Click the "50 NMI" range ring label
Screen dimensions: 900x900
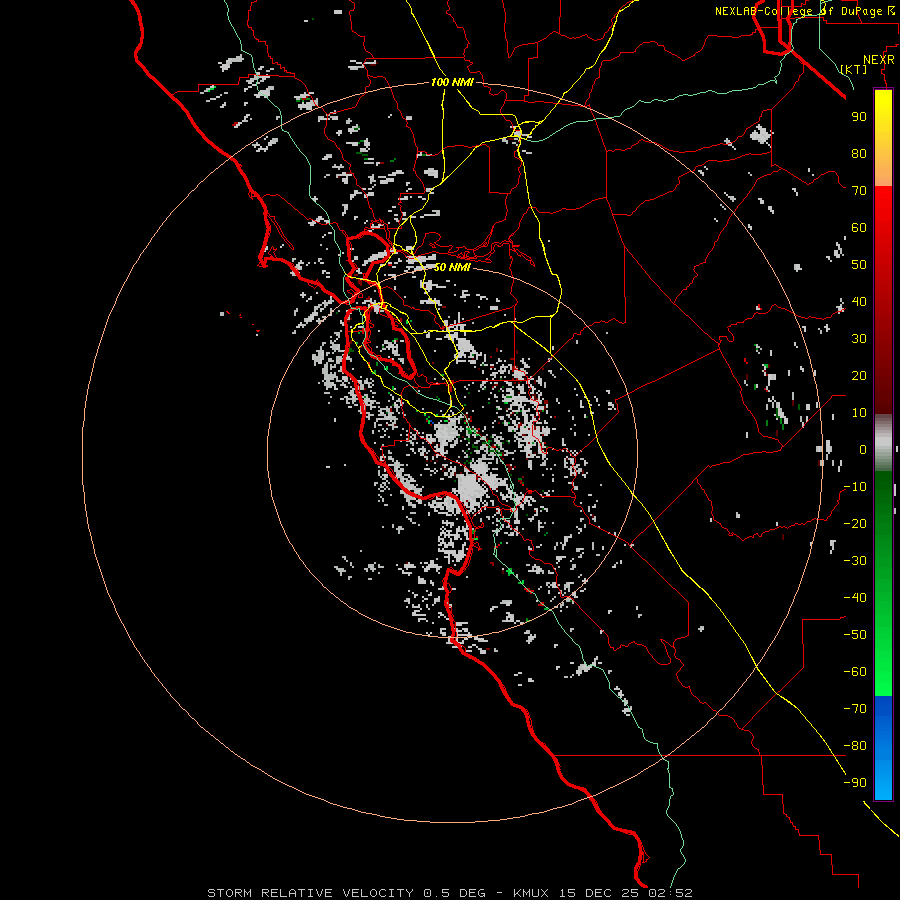452,267
